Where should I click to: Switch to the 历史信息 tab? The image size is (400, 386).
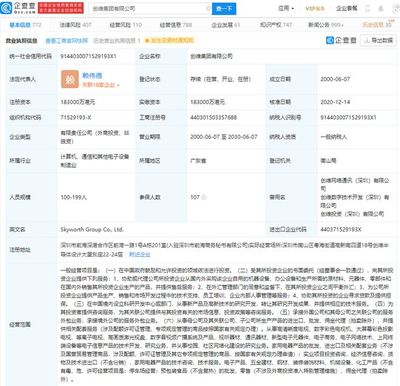click(377, 25)
